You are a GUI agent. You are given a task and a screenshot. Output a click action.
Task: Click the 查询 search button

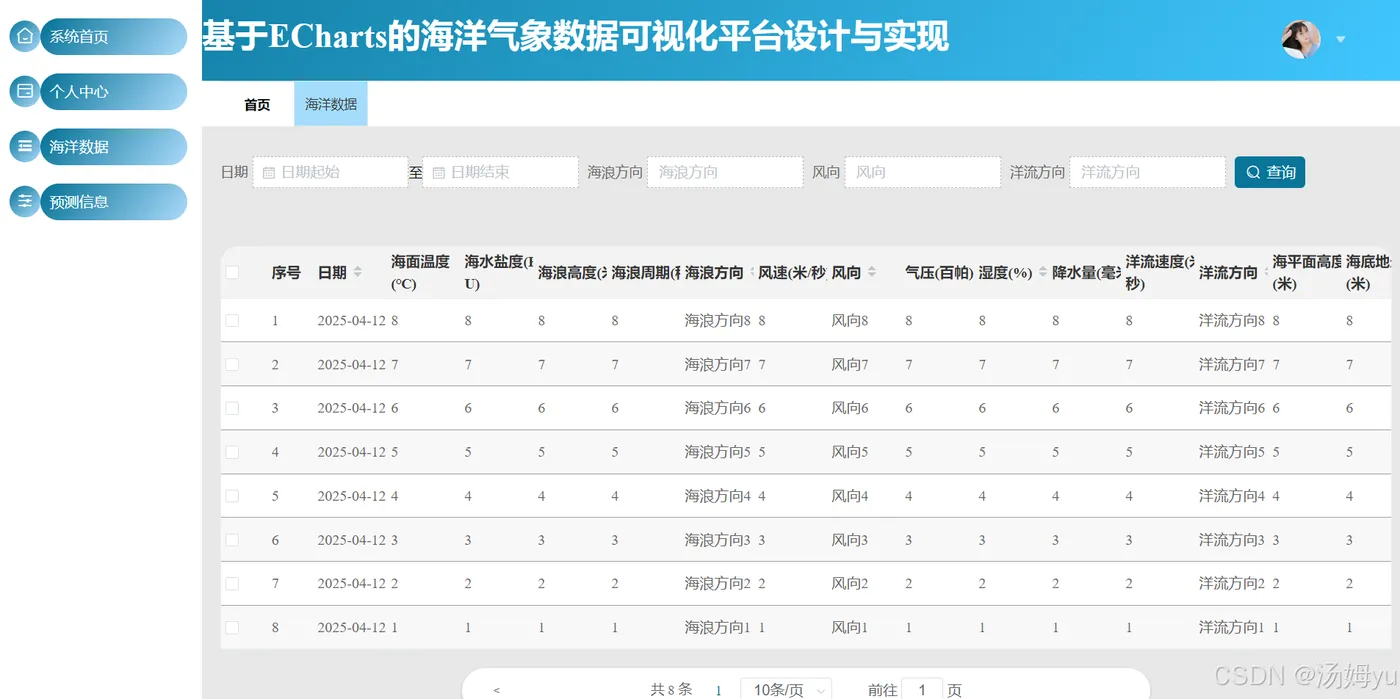[x=1270, y=172]
